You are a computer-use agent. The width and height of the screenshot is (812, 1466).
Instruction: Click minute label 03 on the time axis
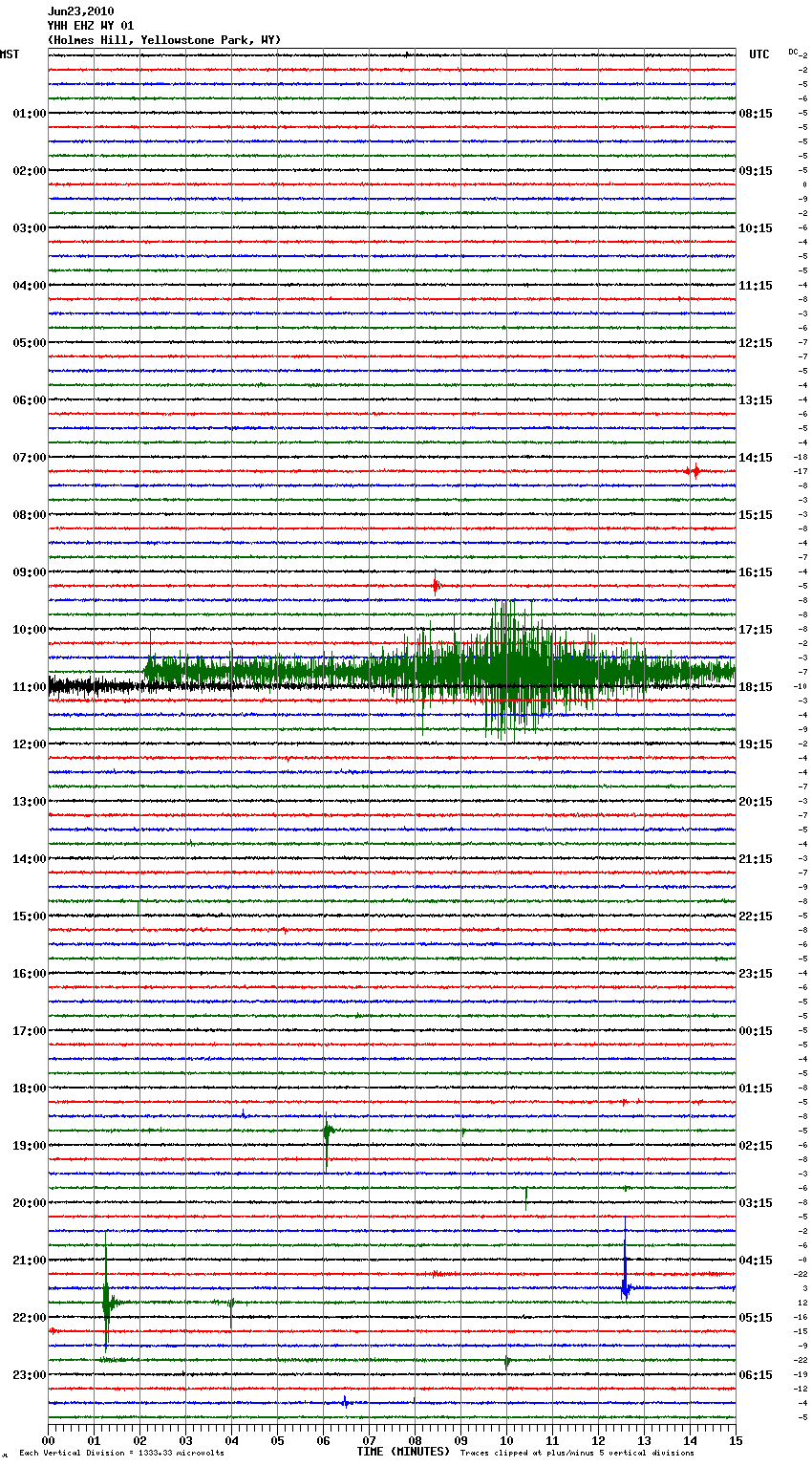[x=185, y=1439]
